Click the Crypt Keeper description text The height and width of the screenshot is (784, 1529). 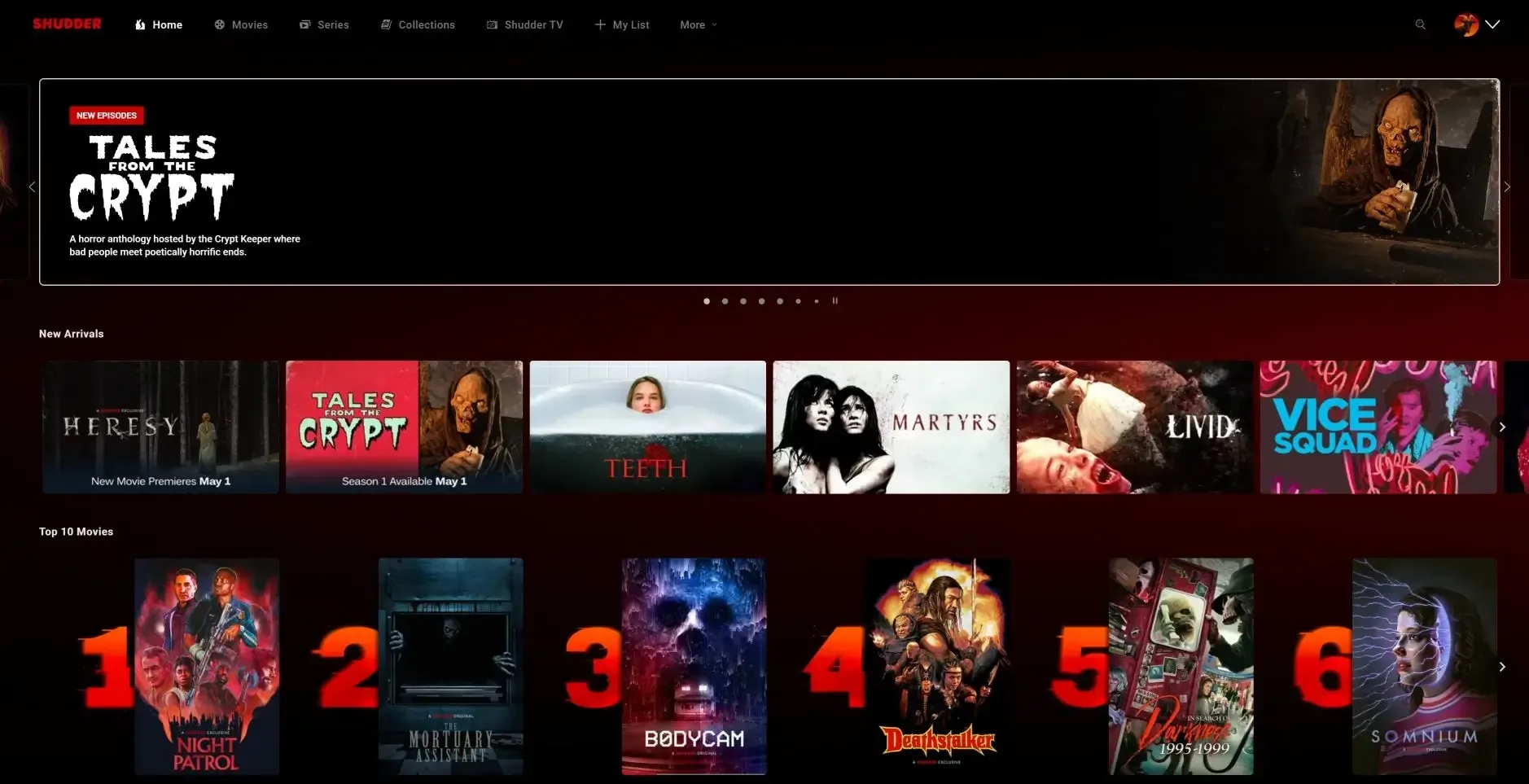tap(185, 245)
